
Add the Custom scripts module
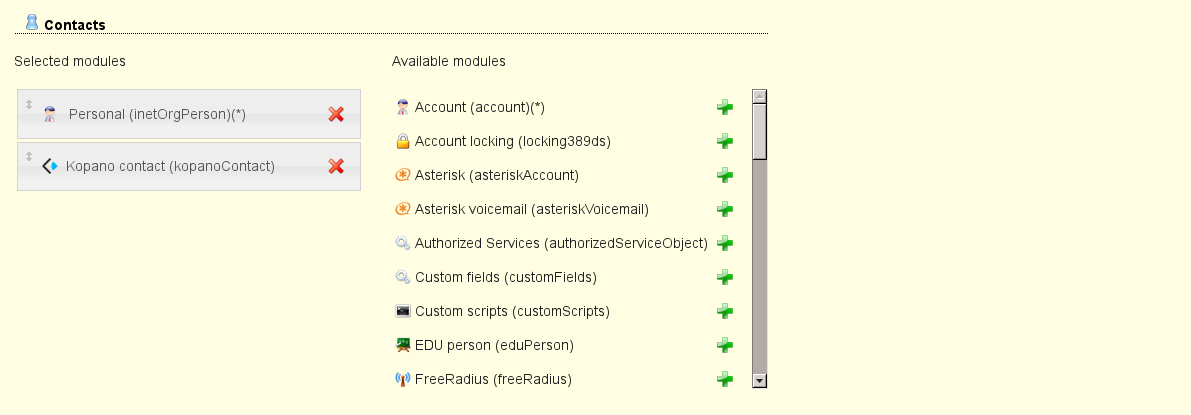[x=725, y=311]
